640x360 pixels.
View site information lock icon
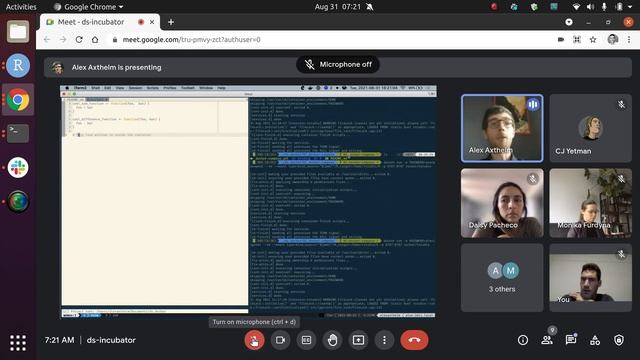115,40
